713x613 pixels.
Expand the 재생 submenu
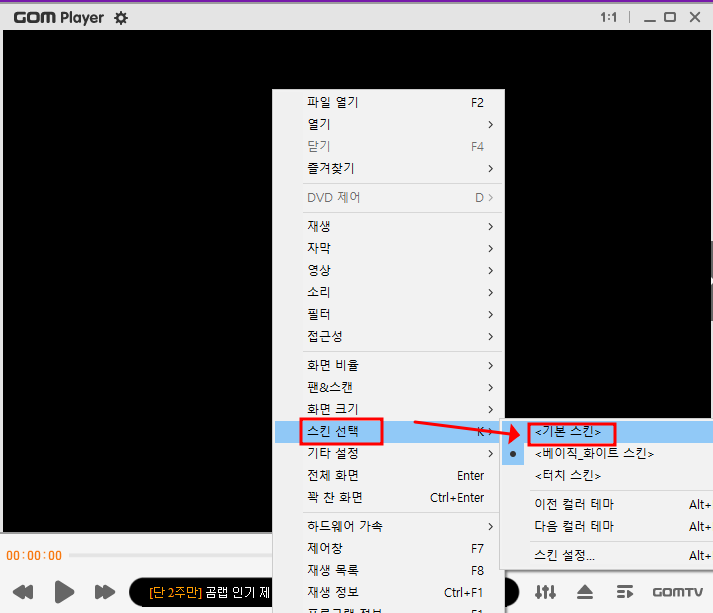(390, 226)
